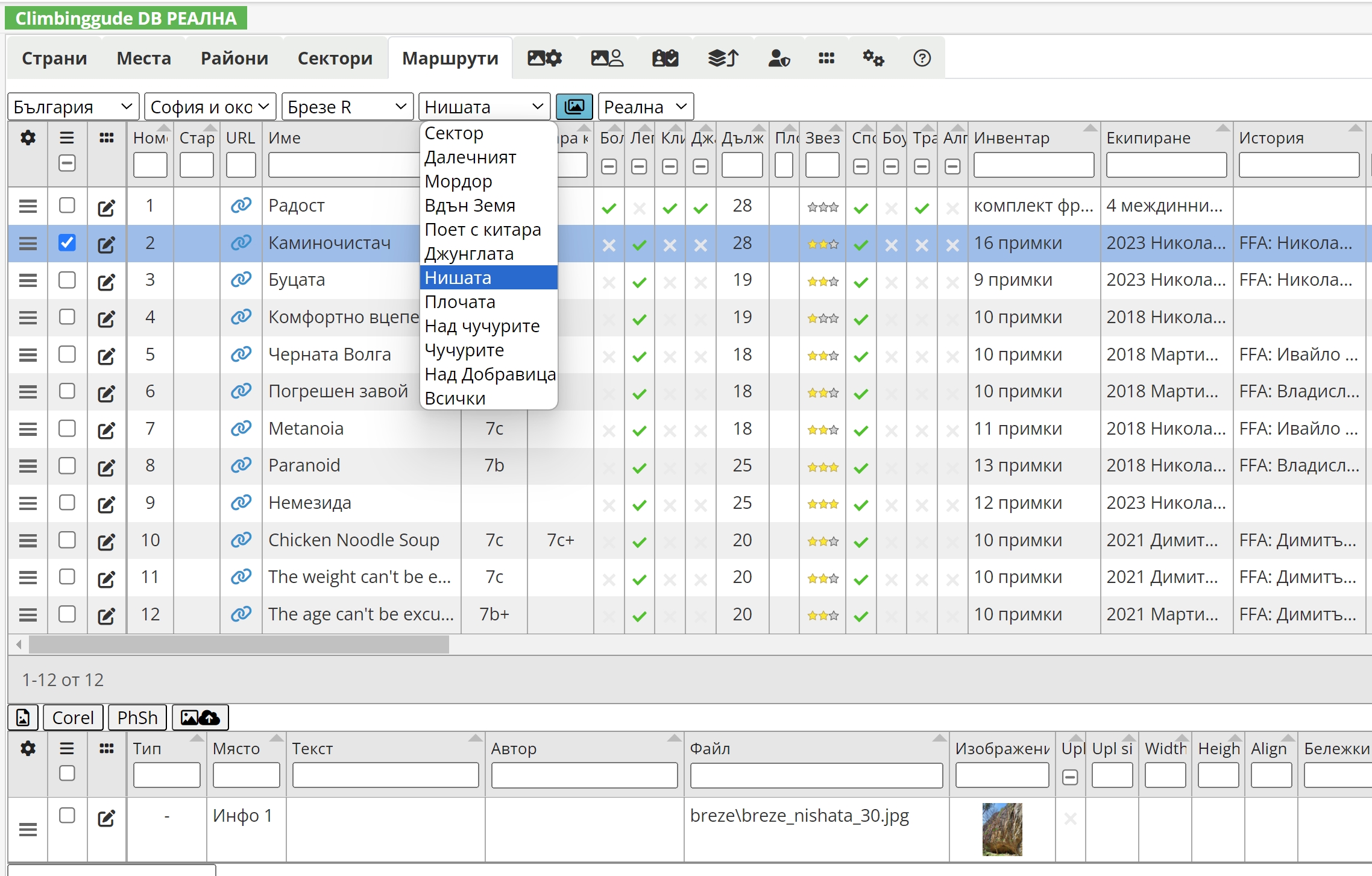Image resolution: width=1372 pixels, height=876 pixels.
Task: Click the image cloud upload icon button
Action: click(x=200, y=717)
